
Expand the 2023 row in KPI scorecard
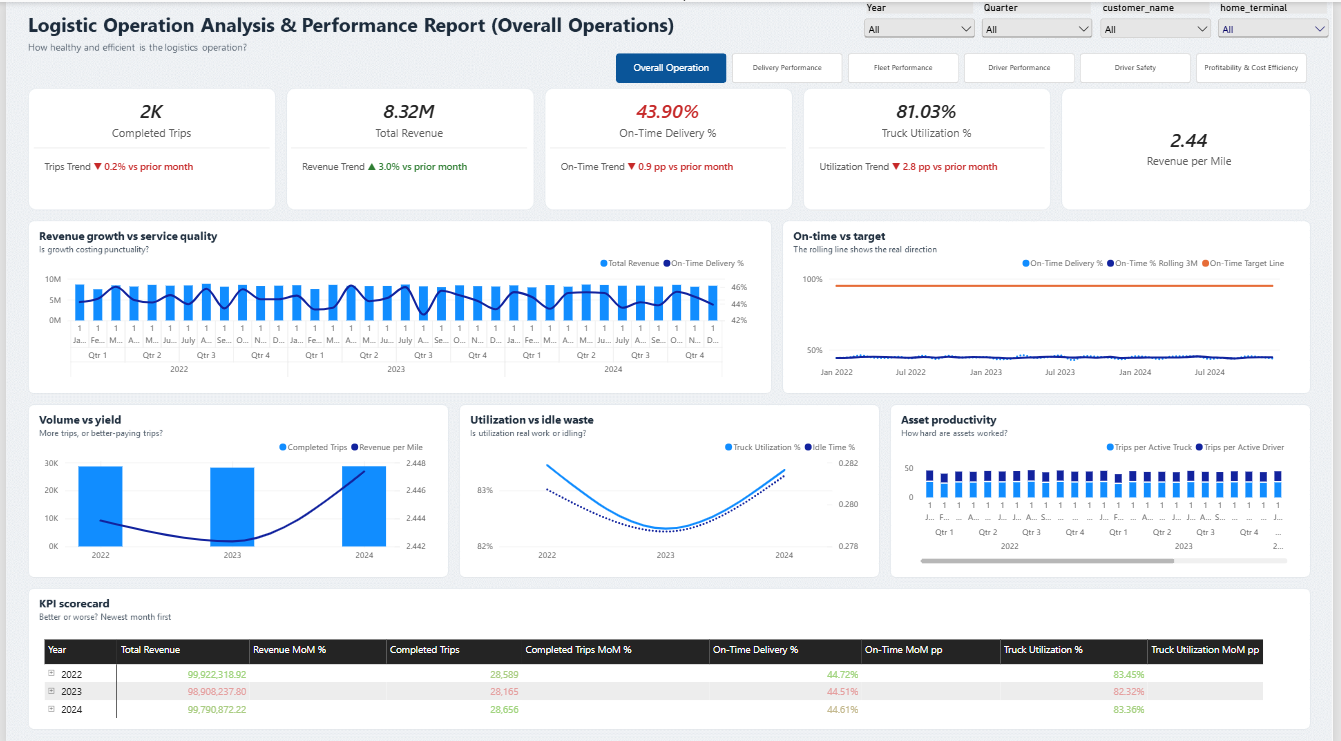coord(52,691)
